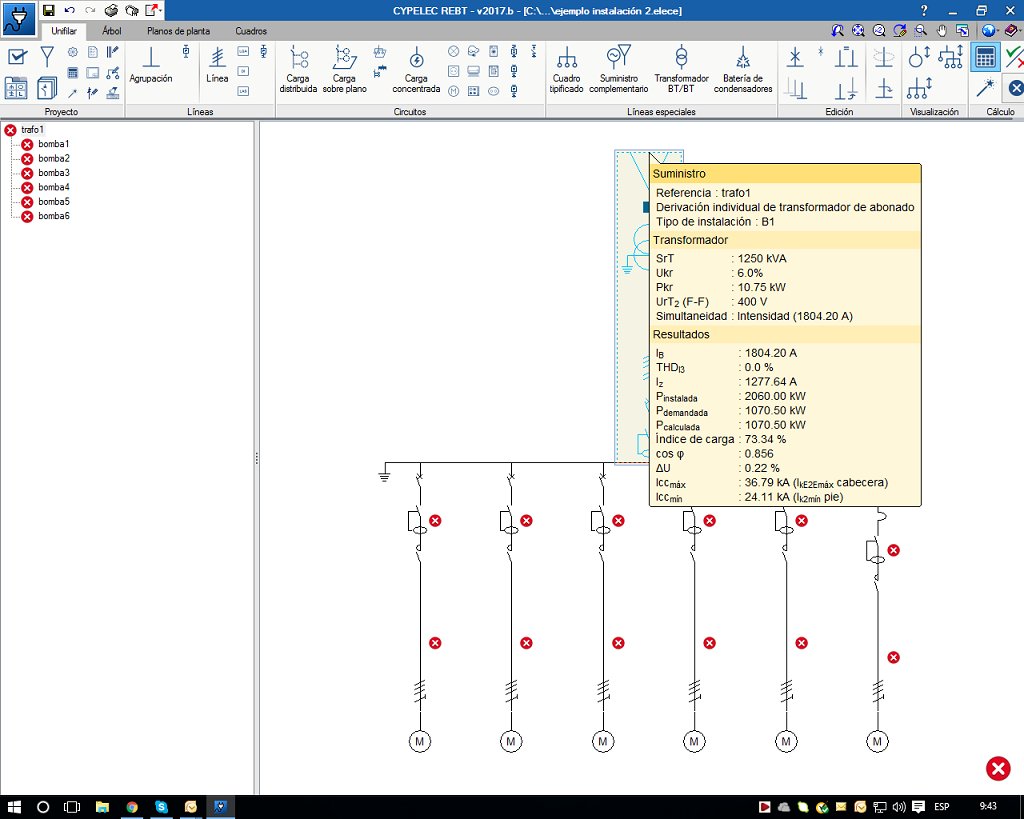Click the redraw view icon
1024x819 pixels.
[899, 31]
